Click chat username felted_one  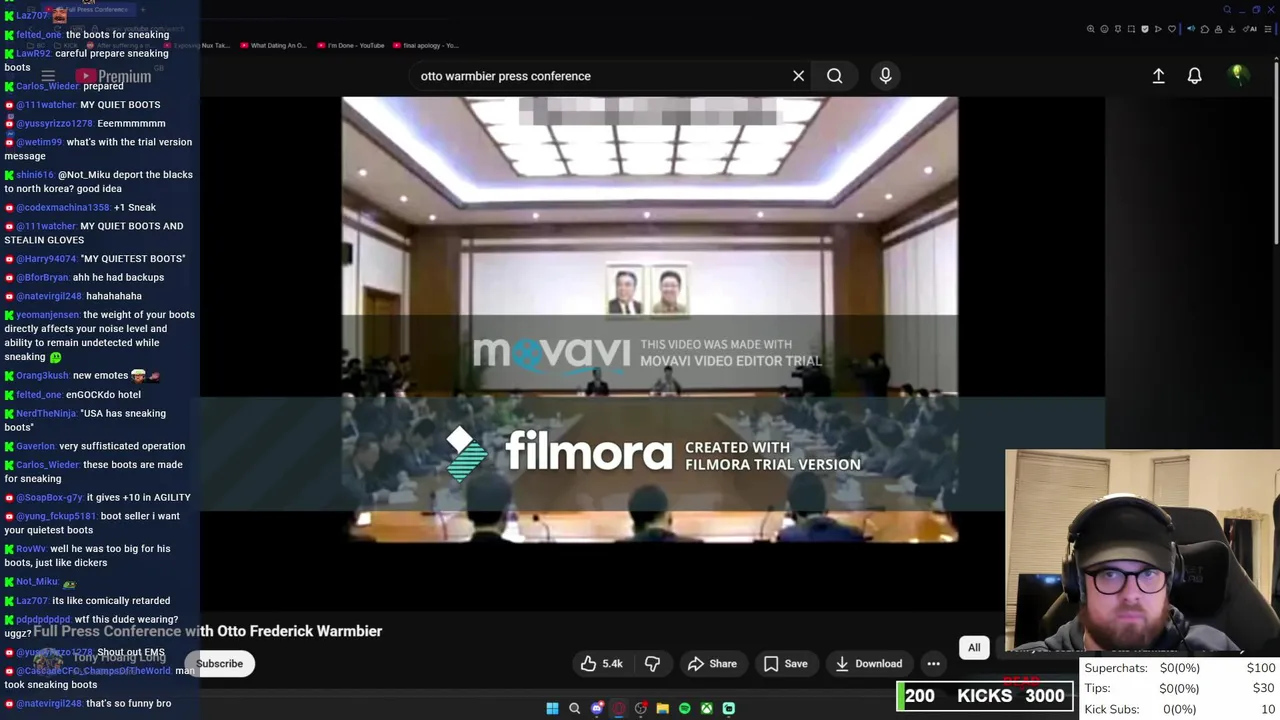coord(38,34)
